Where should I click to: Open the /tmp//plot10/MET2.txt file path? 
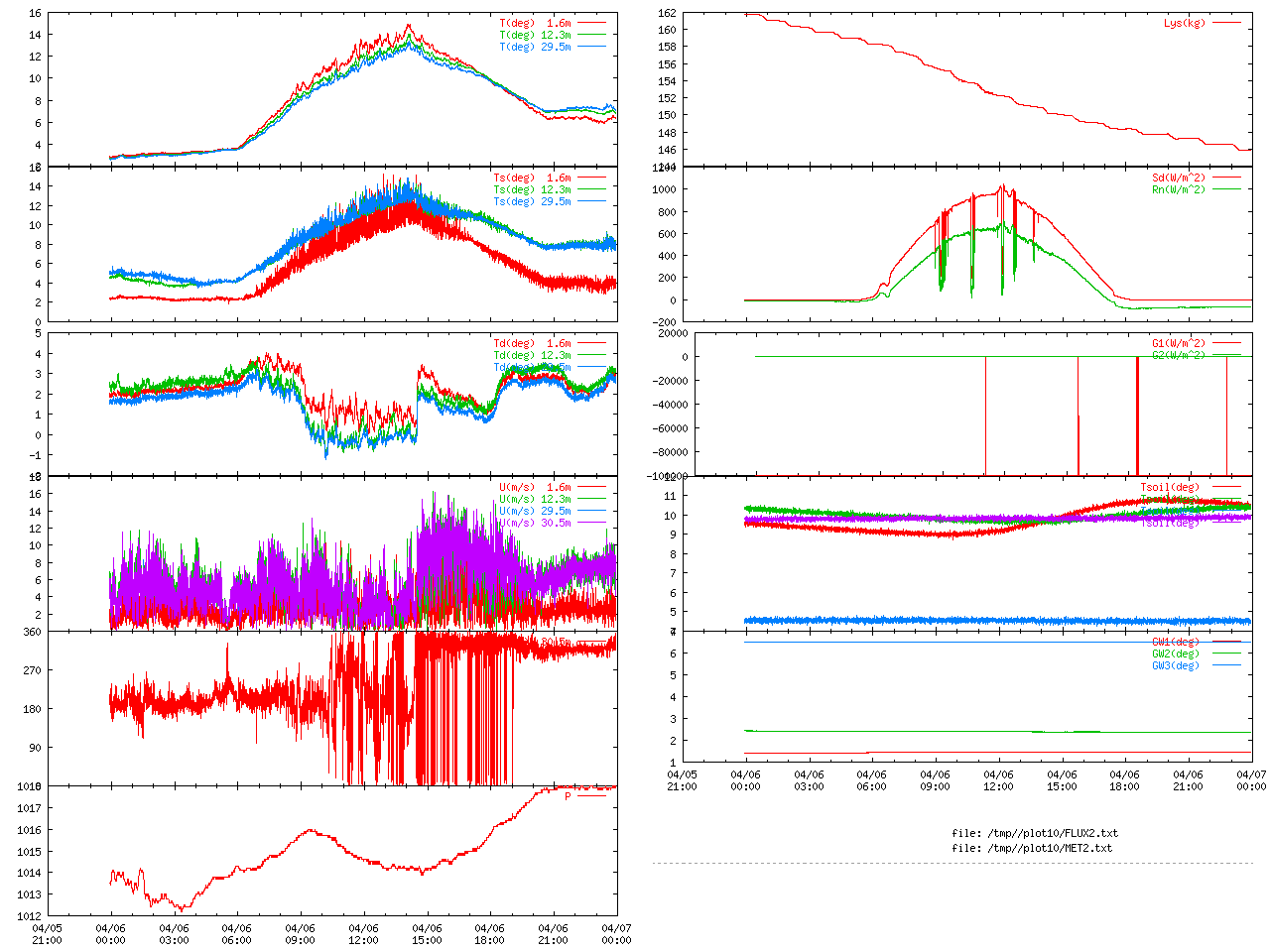tap(1032, 848)
